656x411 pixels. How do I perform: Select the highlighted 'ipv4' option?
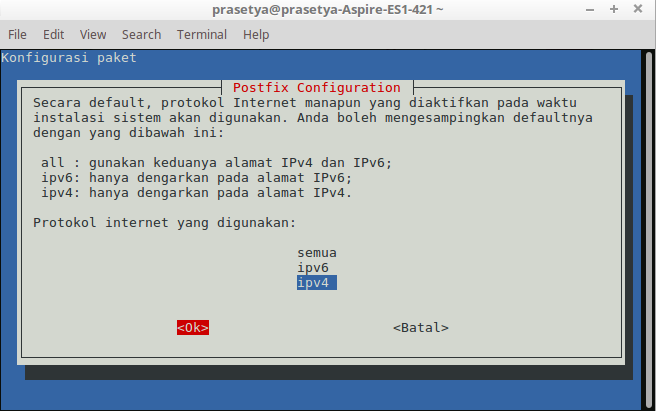point(317,283)
